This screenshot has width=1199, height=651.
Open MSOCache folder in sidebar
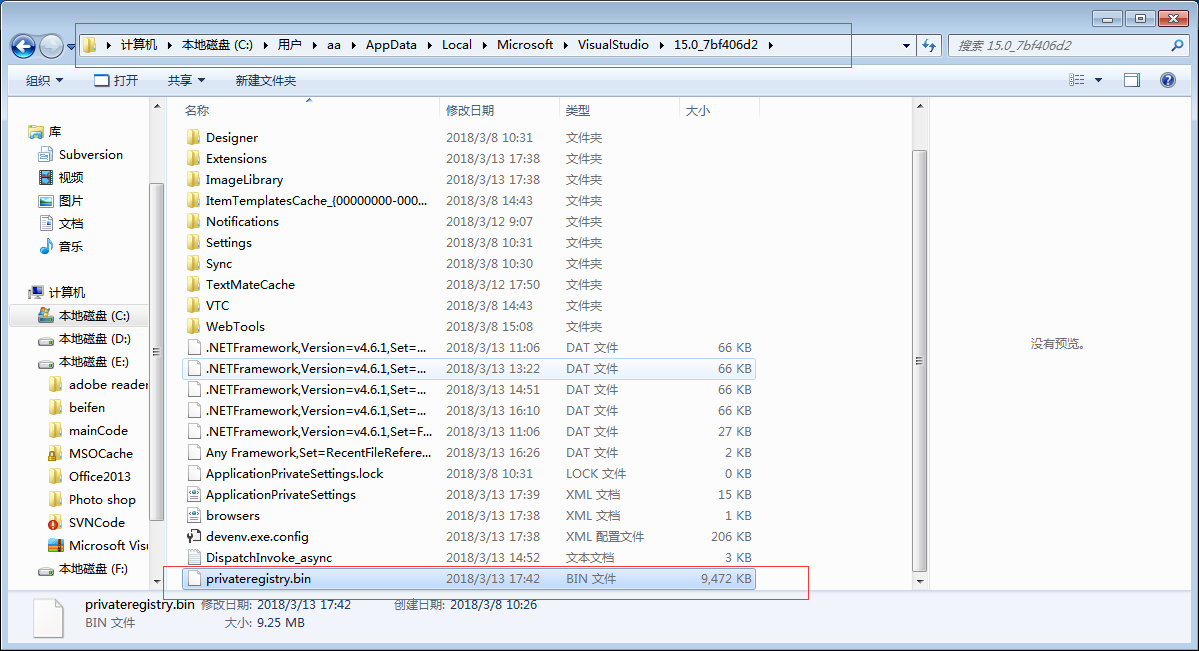click(100, 454)
